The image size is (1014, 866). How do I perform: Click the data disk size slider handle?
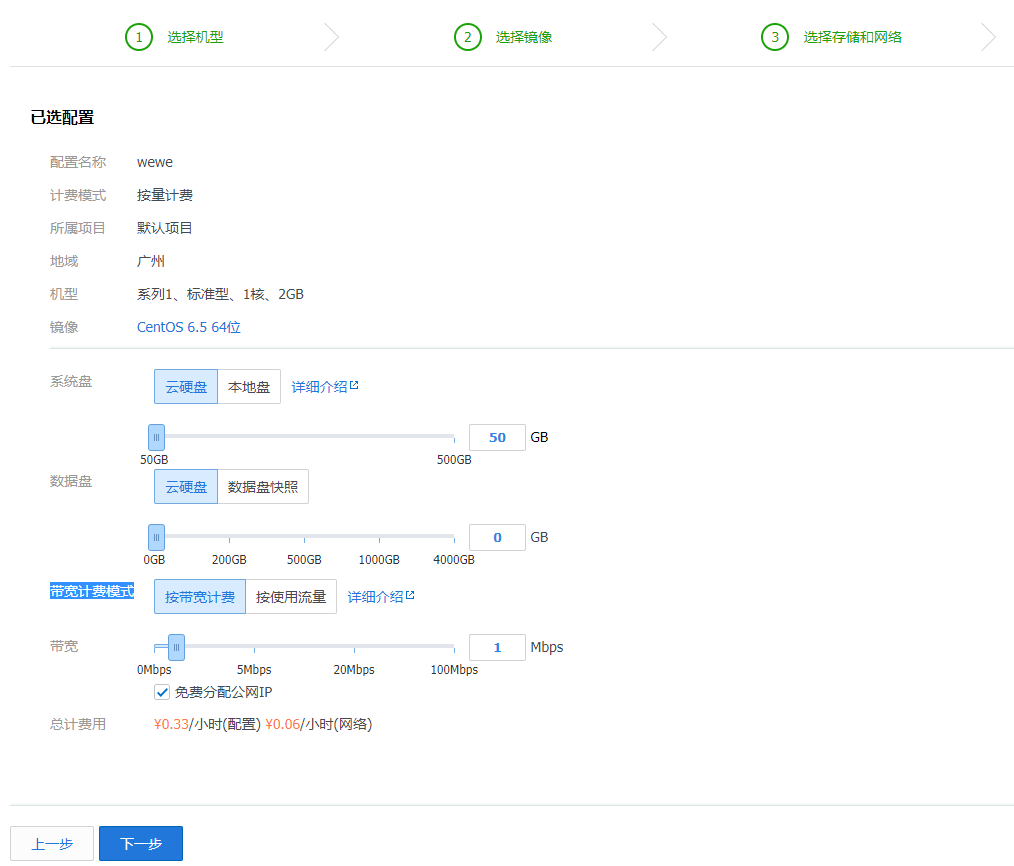pyautogui.click(x=156, y=537)
